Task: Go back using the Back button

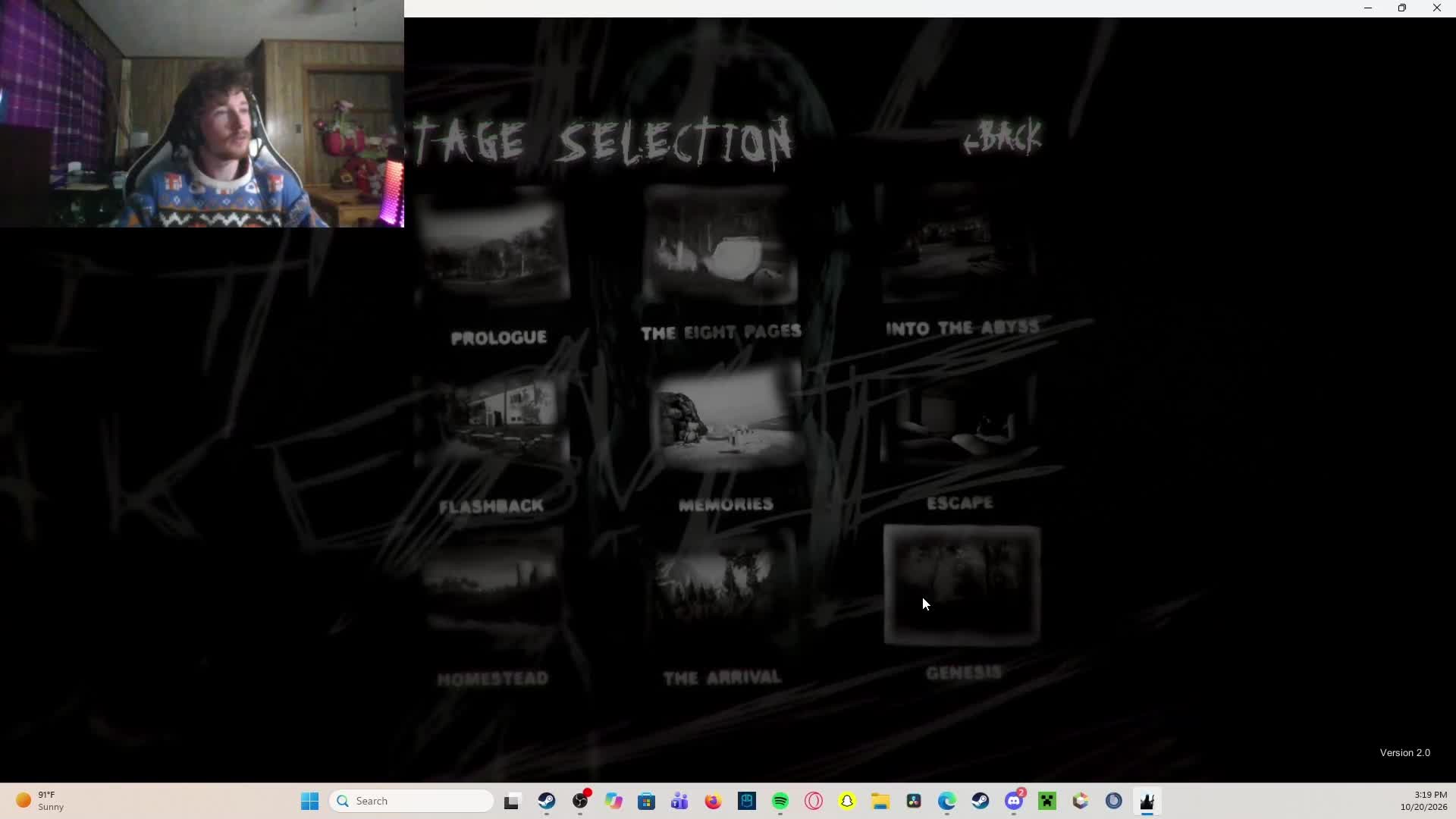Action: pos(1003,137)
